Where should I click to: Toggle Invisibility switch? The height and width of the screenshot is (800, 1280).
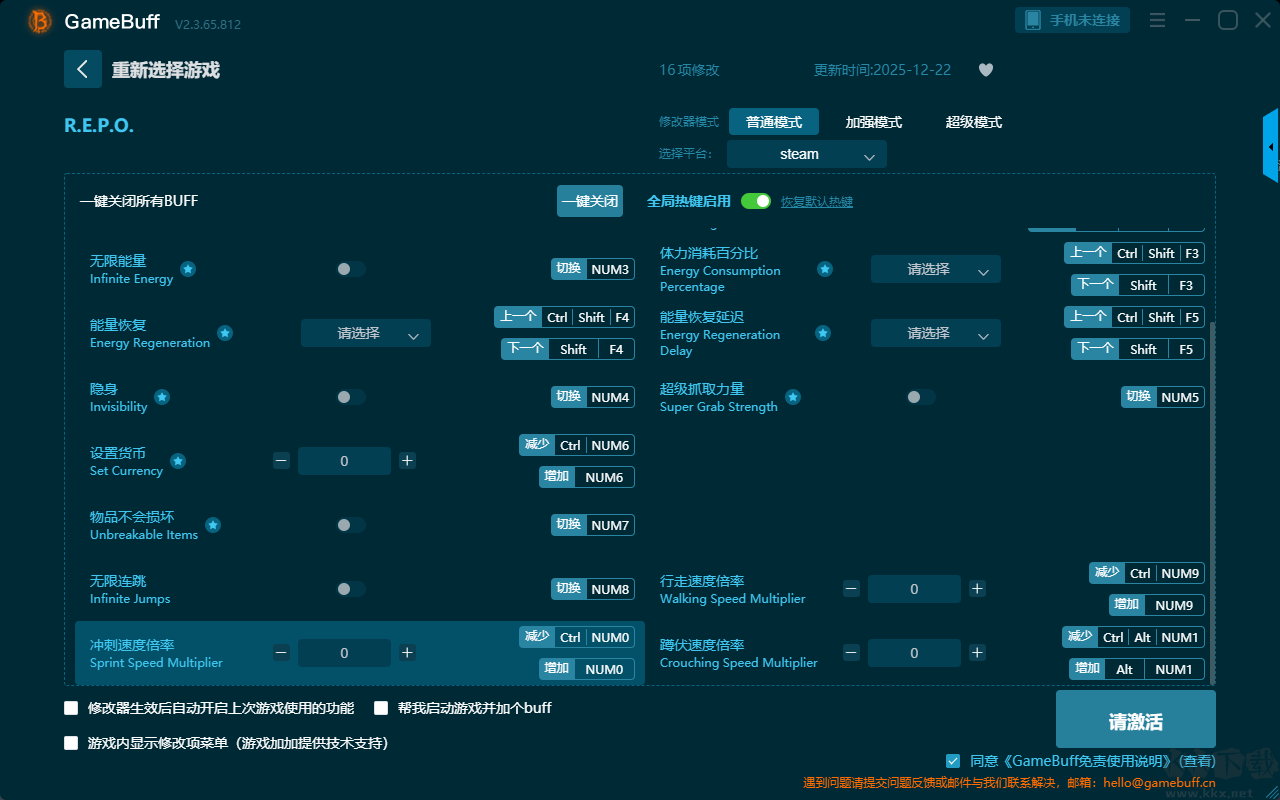tap(351, 397)
